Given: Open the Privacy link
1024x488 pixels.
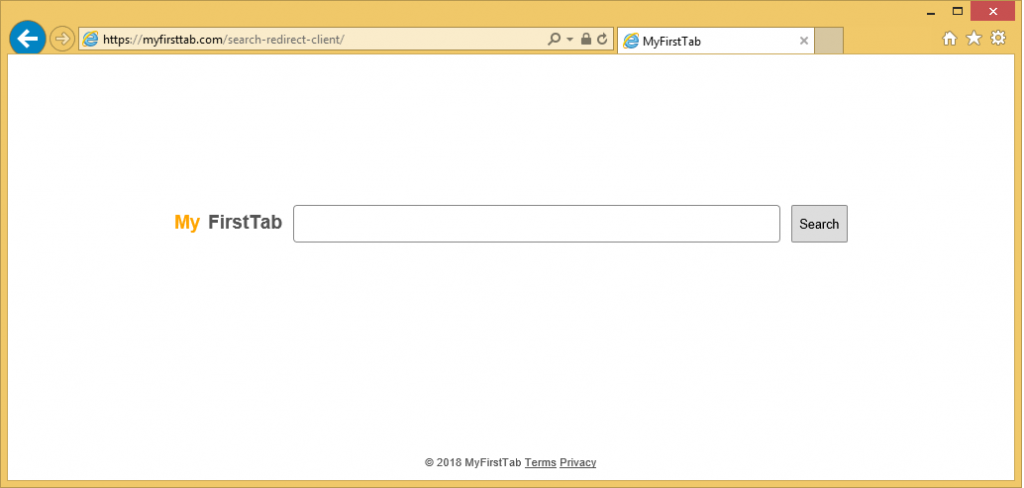Looking at the screenshot, I should 578,463.
